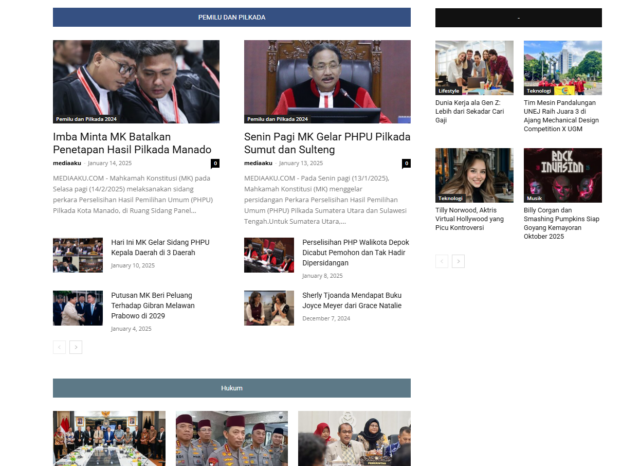
Task: Read 'Imba Minta MK Batalkan Penetapan Hasil Pilkada Manado'
Action: [131, 143]
